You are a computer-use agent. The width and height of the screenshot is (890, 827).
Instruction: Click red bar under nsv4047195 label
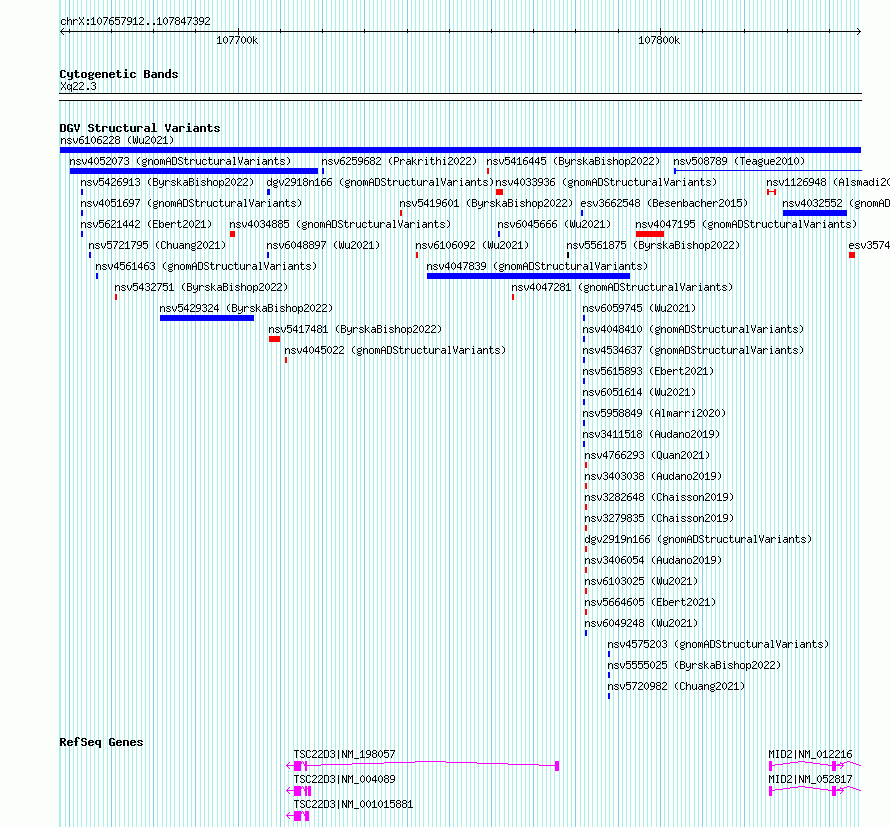click(650, 234)
